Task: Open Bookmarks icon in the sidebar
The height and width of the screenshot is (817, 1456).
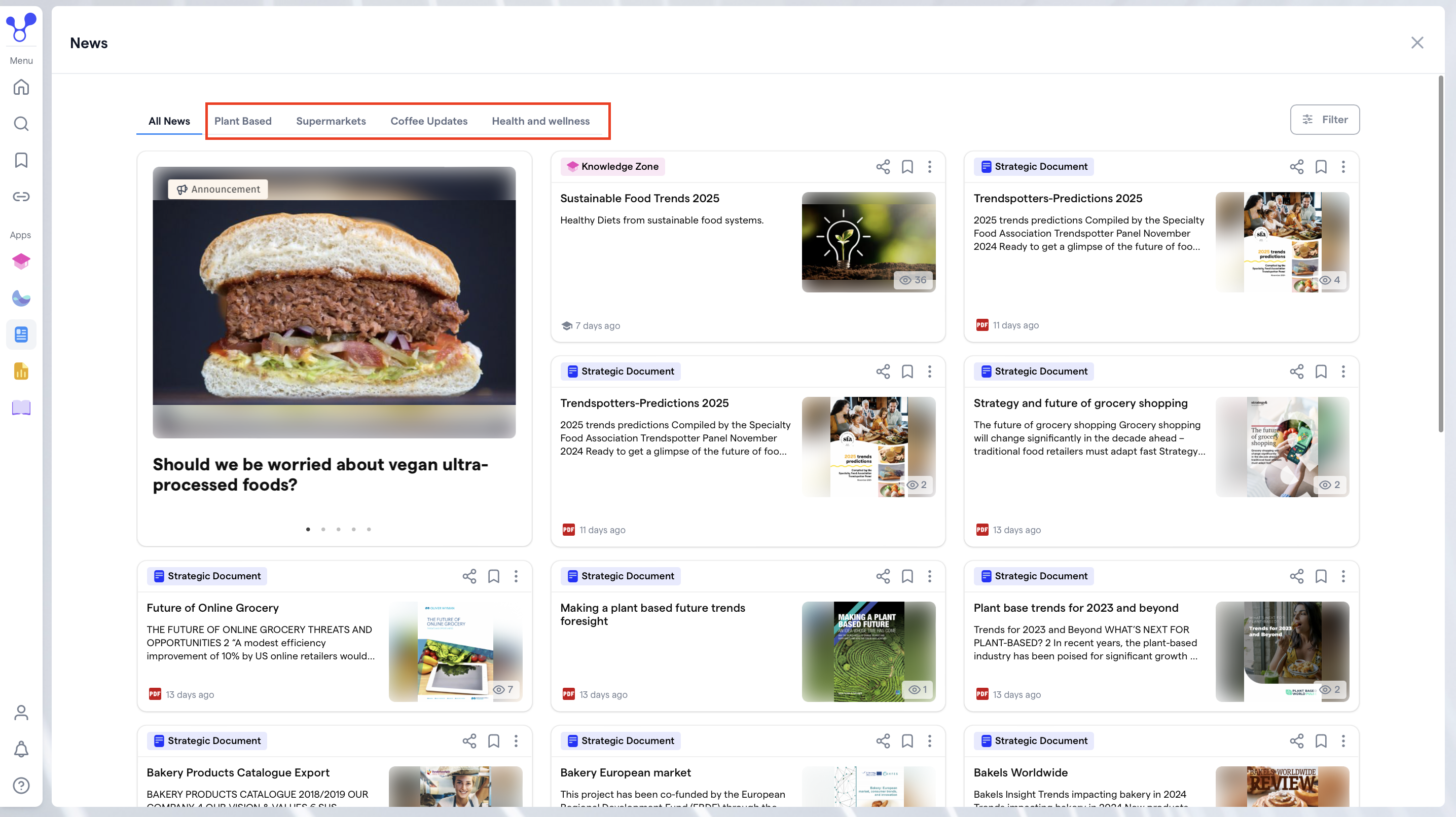Action: point(21,161)
